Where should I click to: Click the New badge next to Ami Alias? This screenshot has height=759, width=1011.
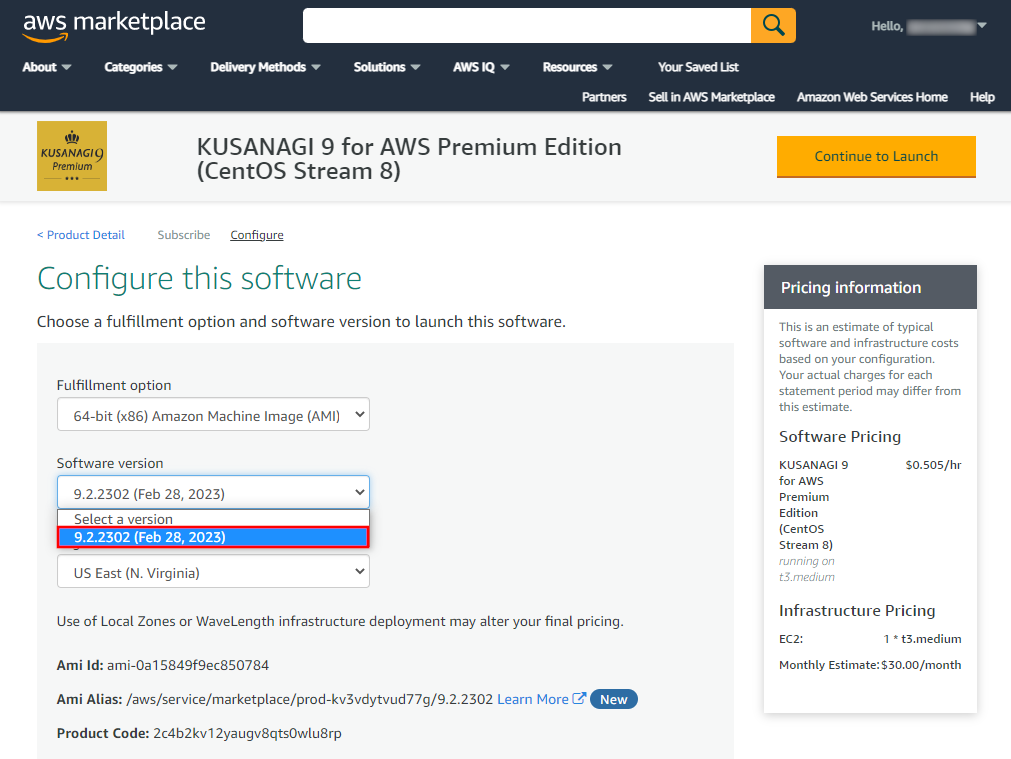(614, 699)
